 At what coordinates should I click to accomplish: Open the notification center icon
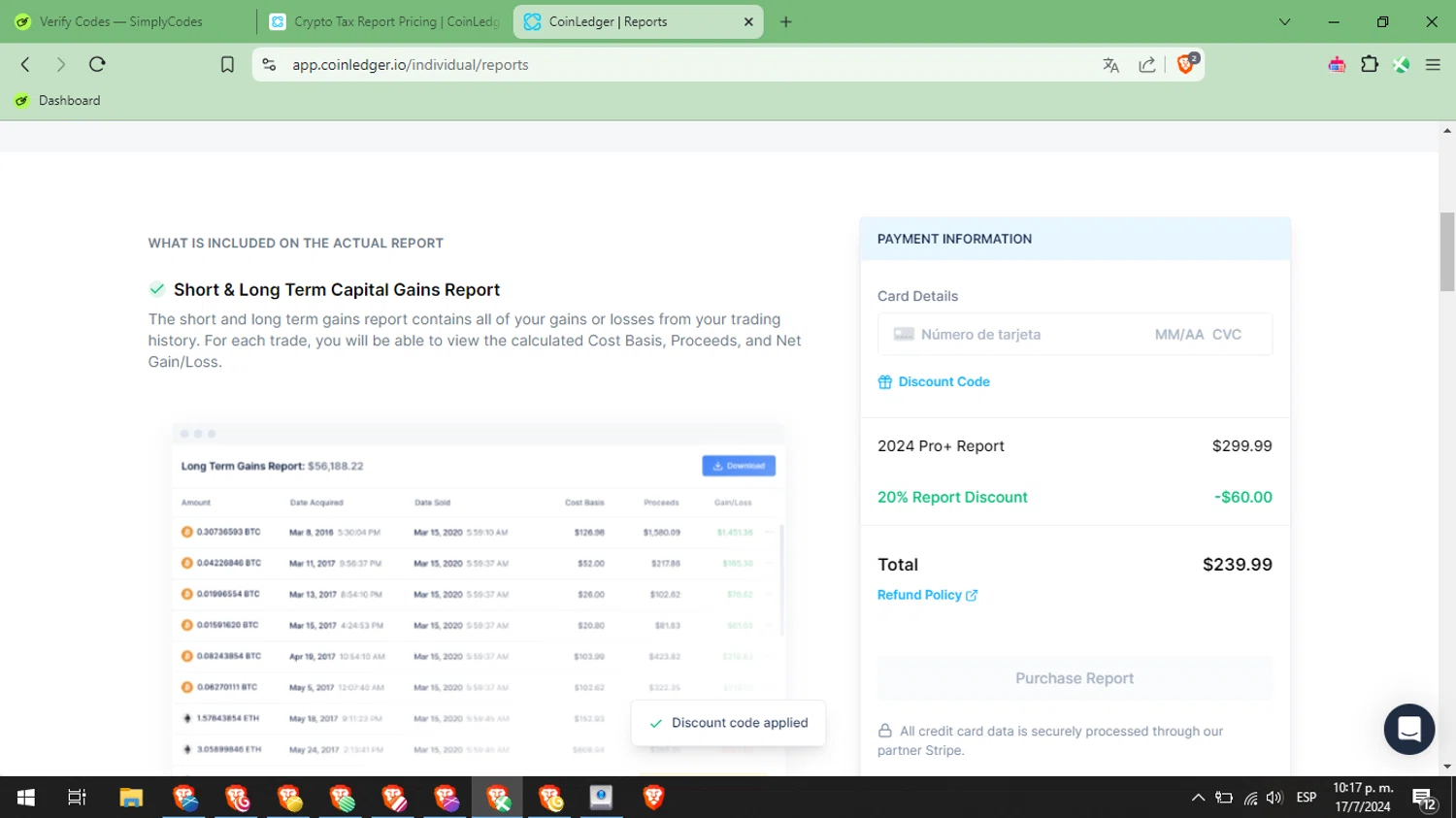(1425, 799)
